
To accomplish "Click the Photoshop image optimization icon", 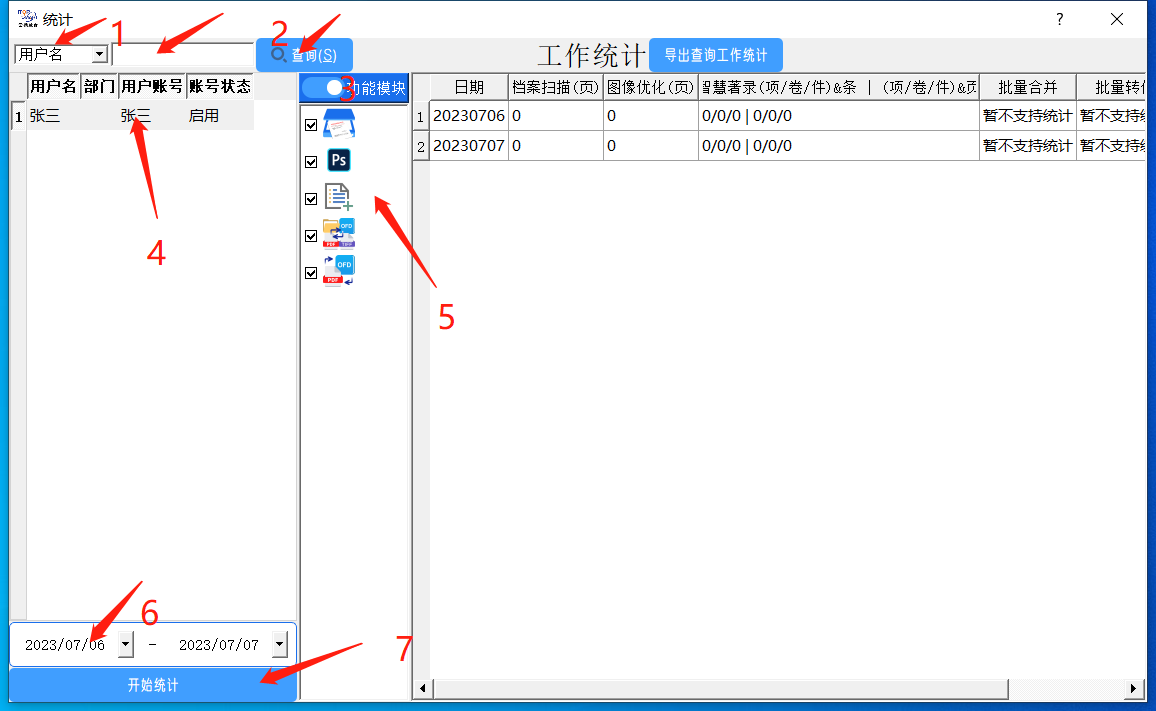I will tap(339, 160).
